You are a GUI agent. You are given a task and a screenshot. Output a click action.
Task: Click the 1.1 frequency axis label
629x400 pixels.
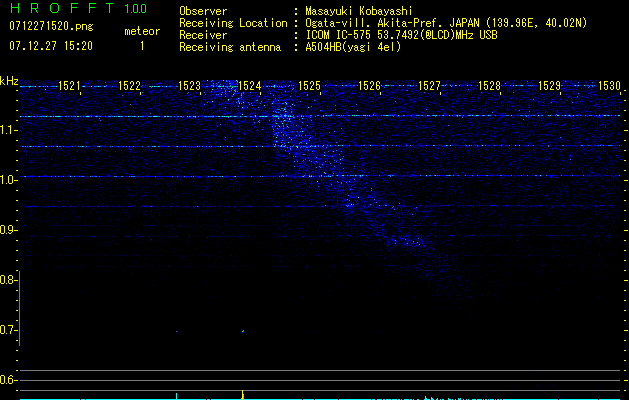pyautogui.click(x=8, y=130)
